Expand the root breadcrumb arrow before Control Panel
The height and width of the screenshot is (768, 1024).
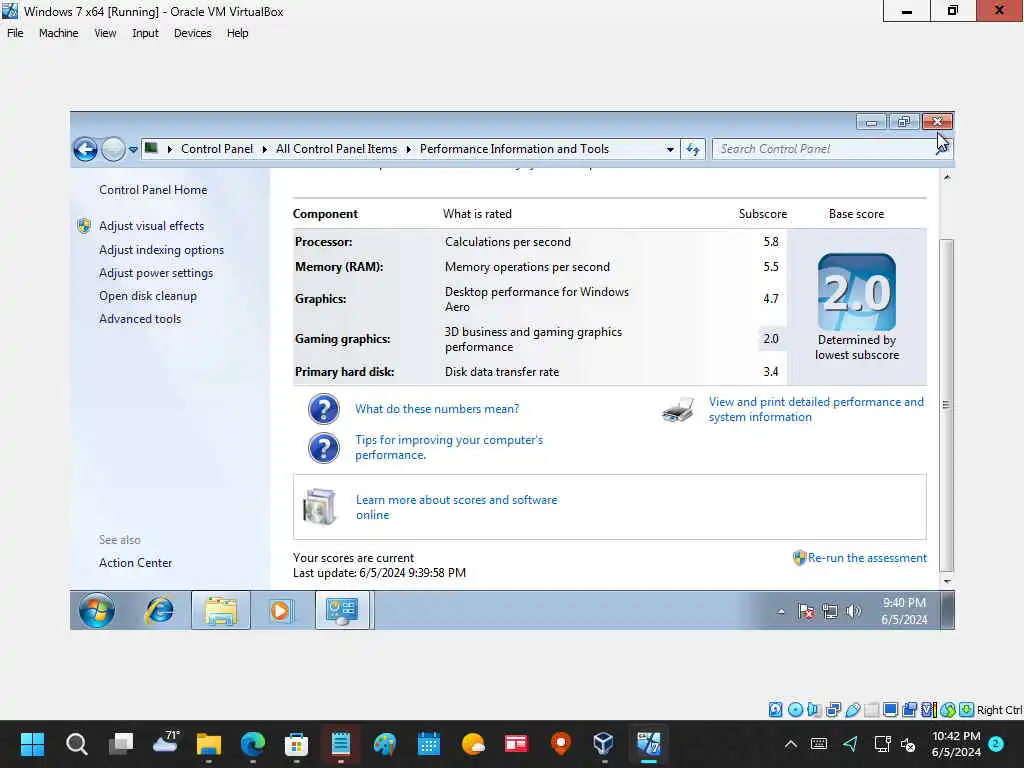pyautogui.click(x=170, y=150)
